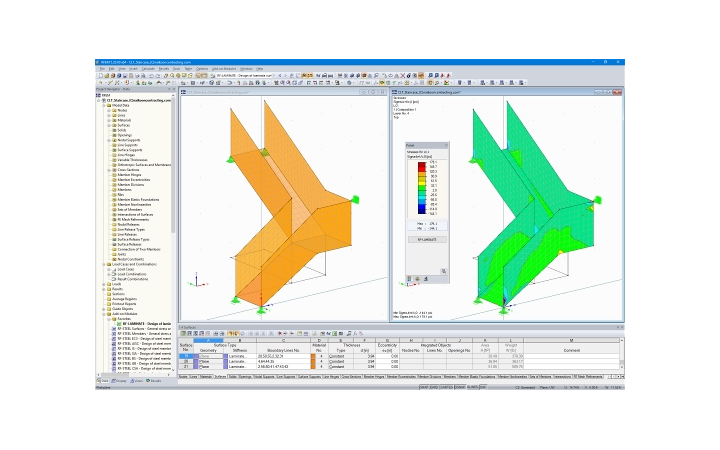Collapse the Favorites folder

(109, 319)
